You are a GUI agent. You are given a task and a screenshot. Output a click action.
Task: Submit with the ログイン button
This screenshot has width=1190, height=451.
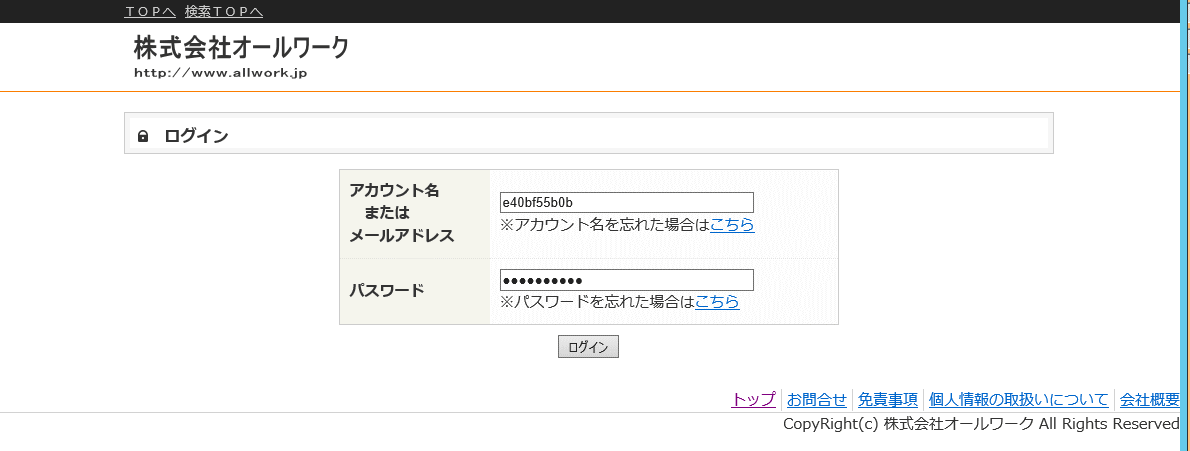[588, 347]
